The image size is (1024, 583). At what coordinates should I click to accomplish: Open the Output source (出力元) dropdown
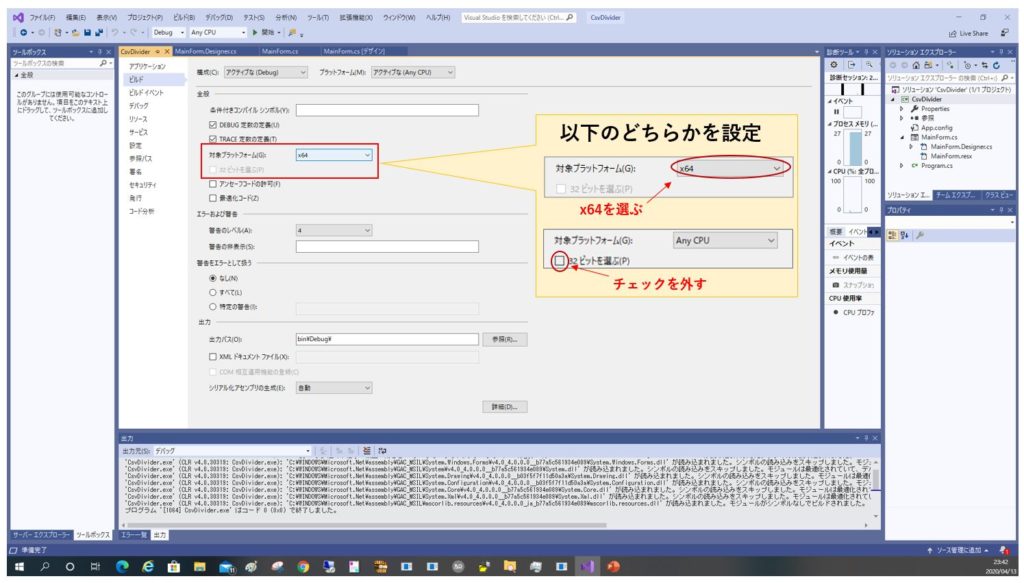[232, 451]
